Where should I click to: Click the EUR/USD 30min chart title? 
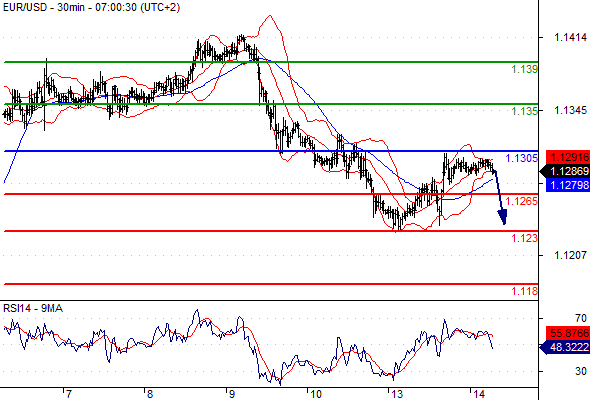[x=91, y=7]
